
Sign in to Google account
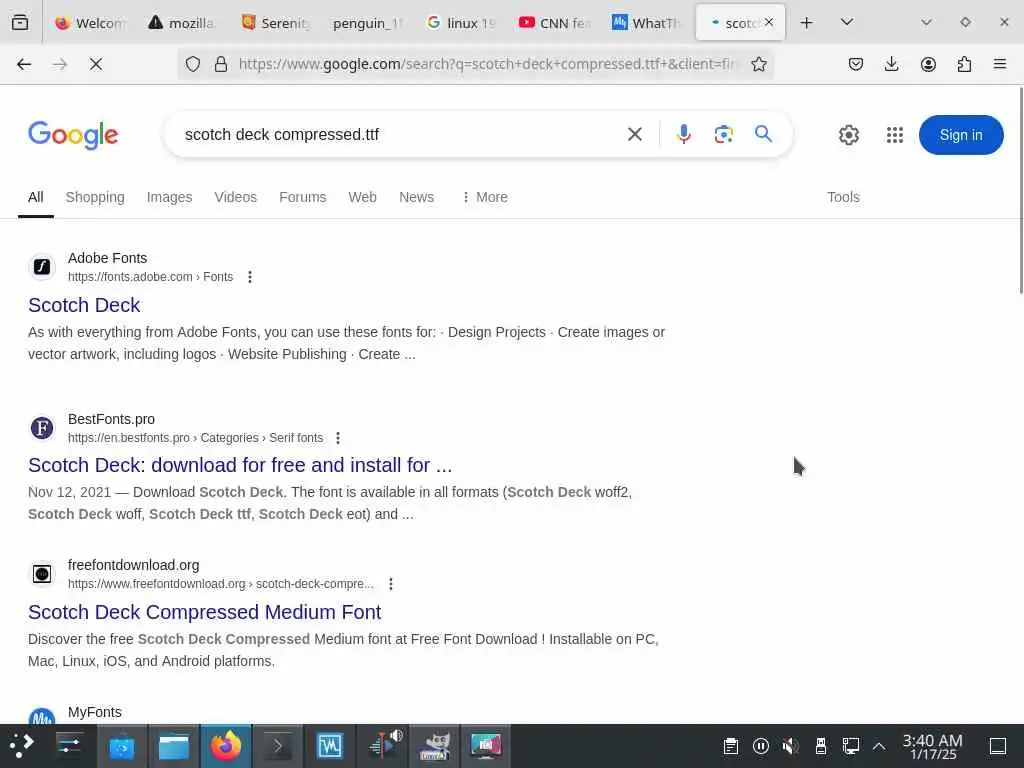coord(961,135)
